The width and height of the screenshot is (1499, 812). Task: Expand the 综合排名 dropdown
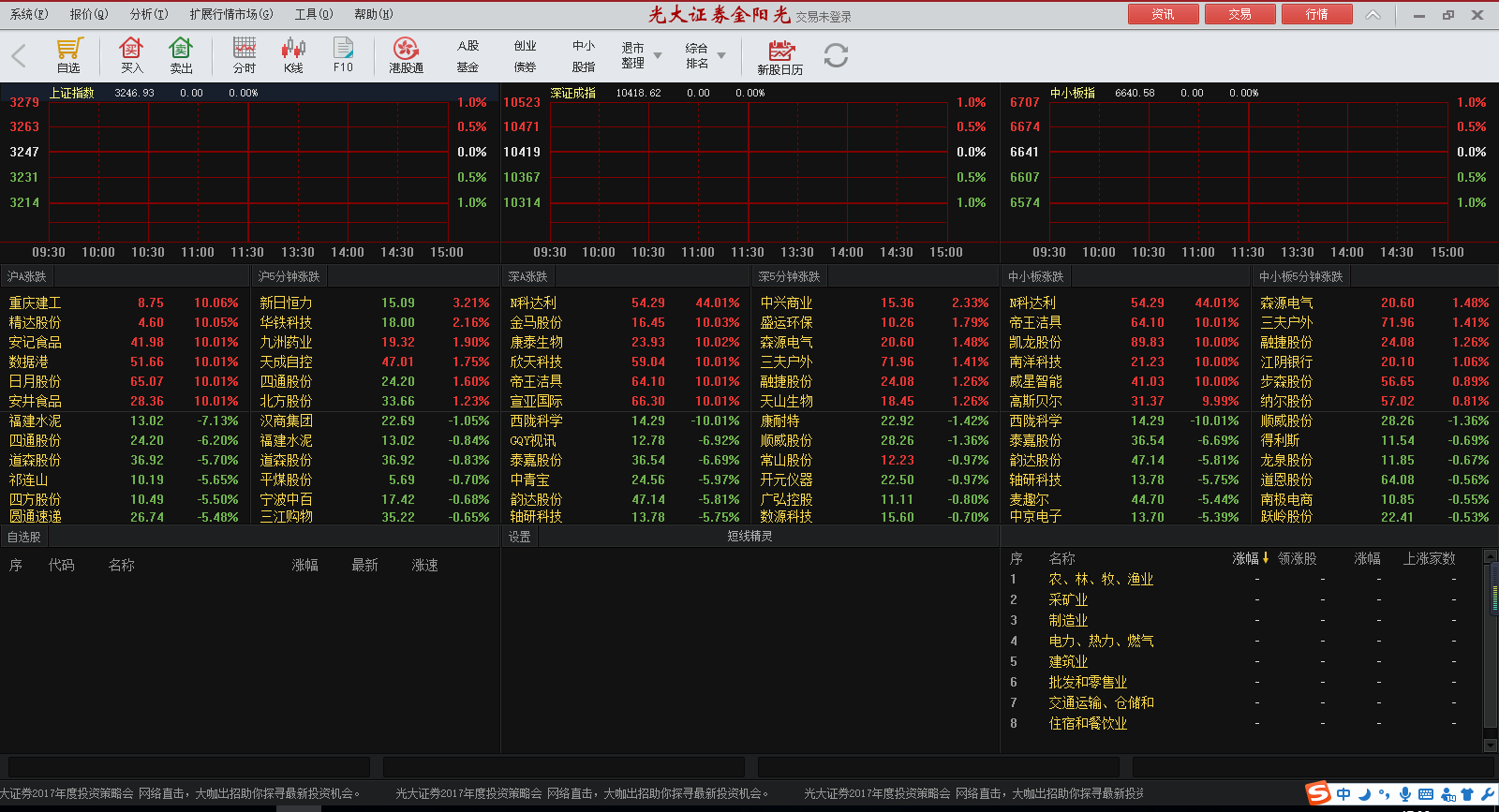click(x=721, y=56)
